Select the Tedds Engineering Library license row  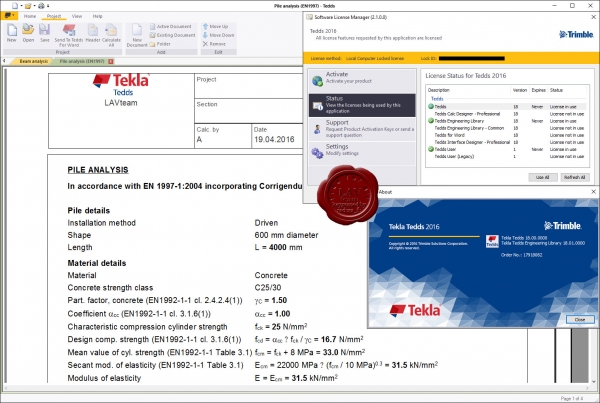click(x=507, y=121)
